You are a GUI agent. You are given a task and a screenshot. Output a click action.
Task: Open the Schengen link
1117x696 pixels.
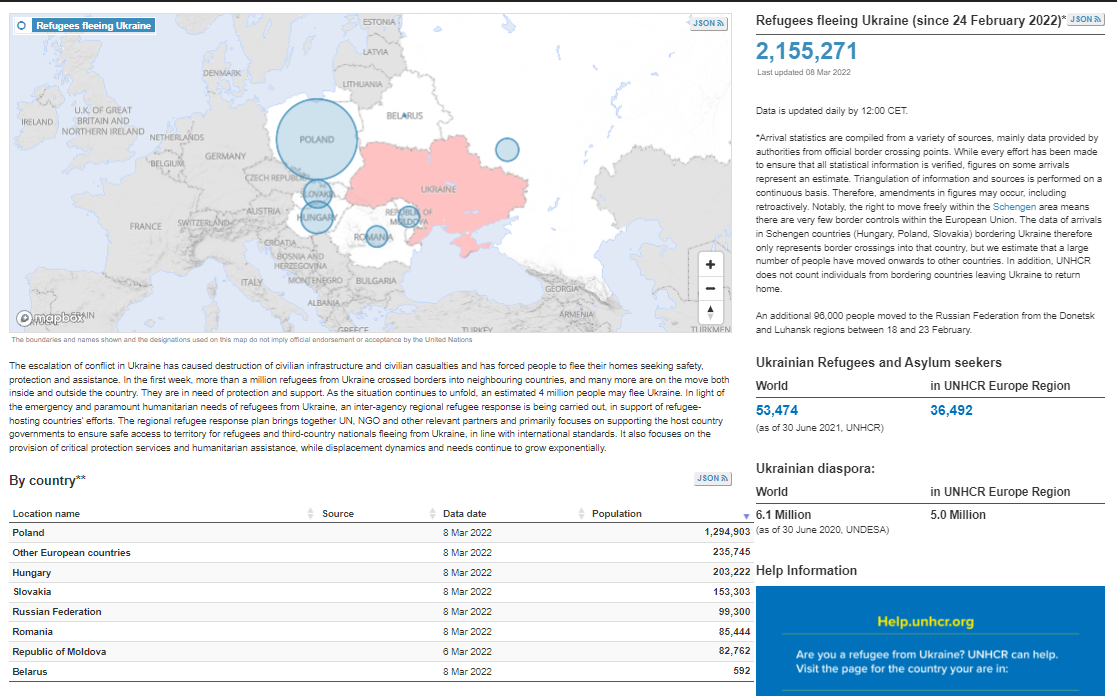coord(1014,207)
